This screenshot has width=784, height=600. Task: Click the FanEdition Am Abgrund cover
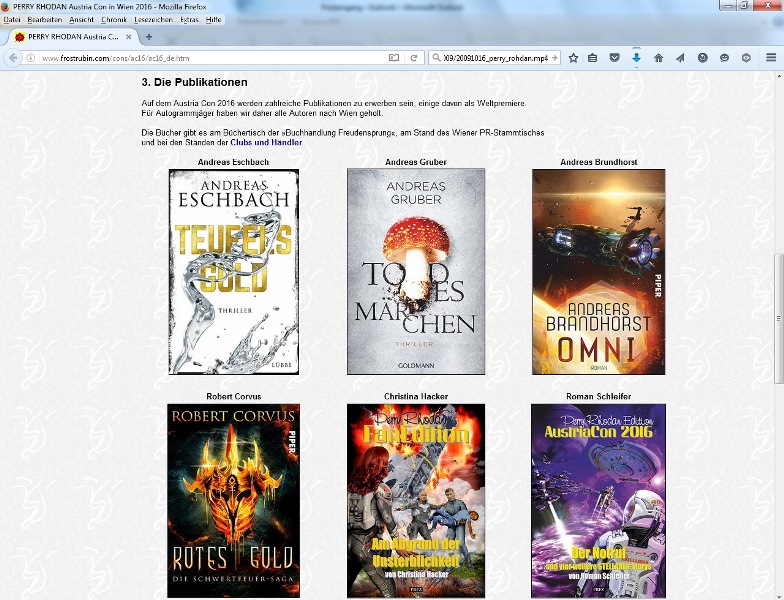[x=416, y=501]
